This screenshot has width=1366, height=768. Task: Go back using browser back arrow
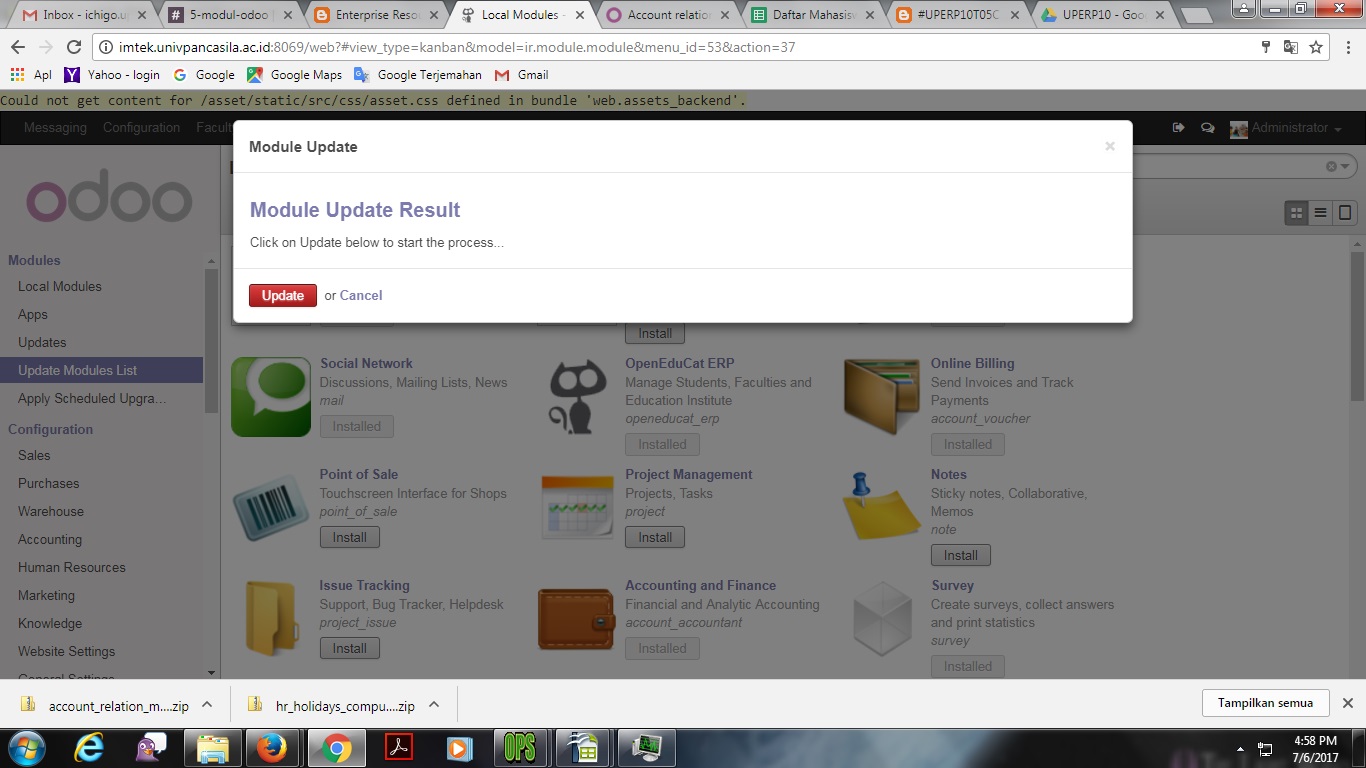click(x=18, y=47)
